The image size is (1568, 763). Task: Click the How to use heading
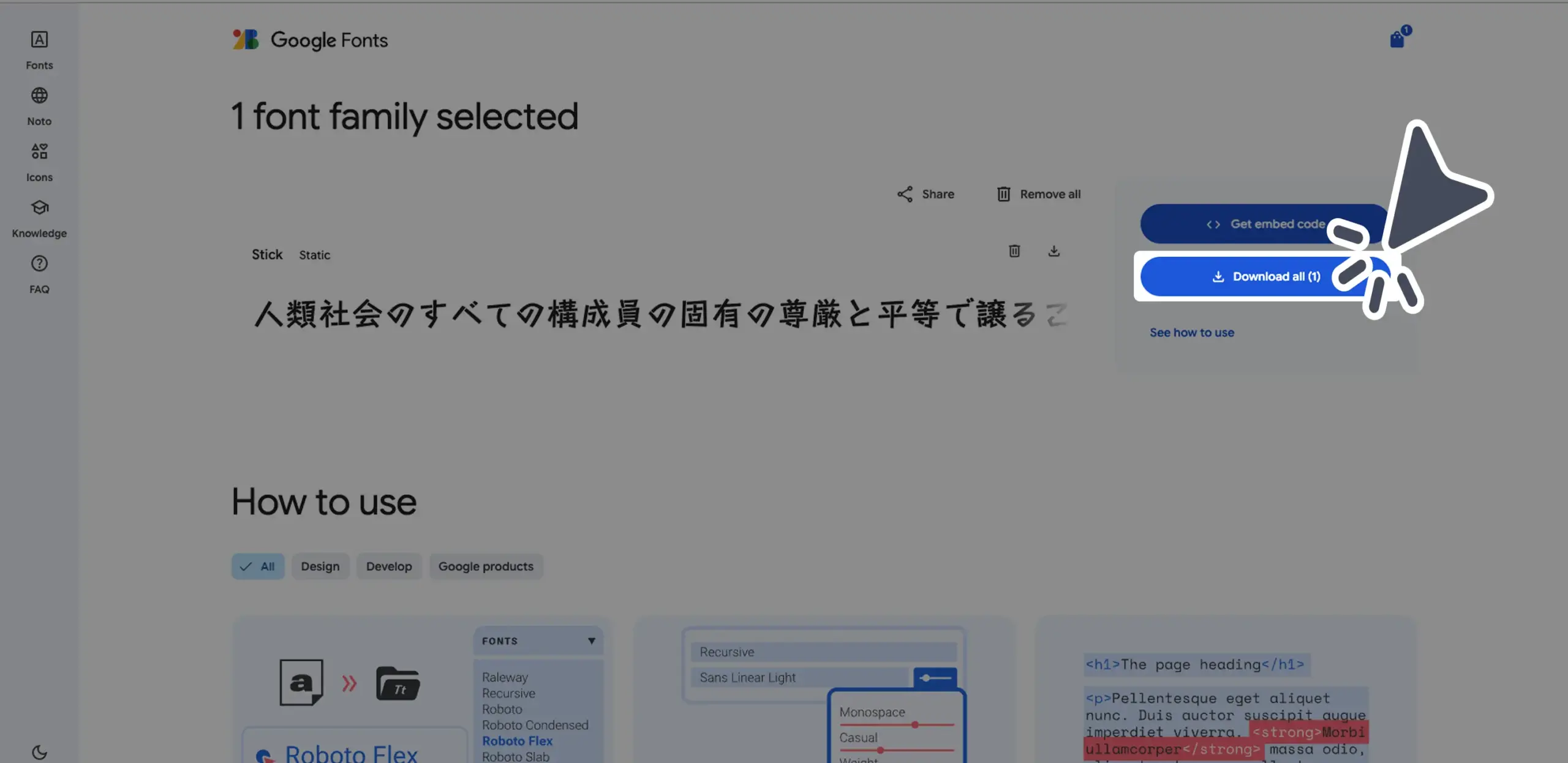pos(324,502)
